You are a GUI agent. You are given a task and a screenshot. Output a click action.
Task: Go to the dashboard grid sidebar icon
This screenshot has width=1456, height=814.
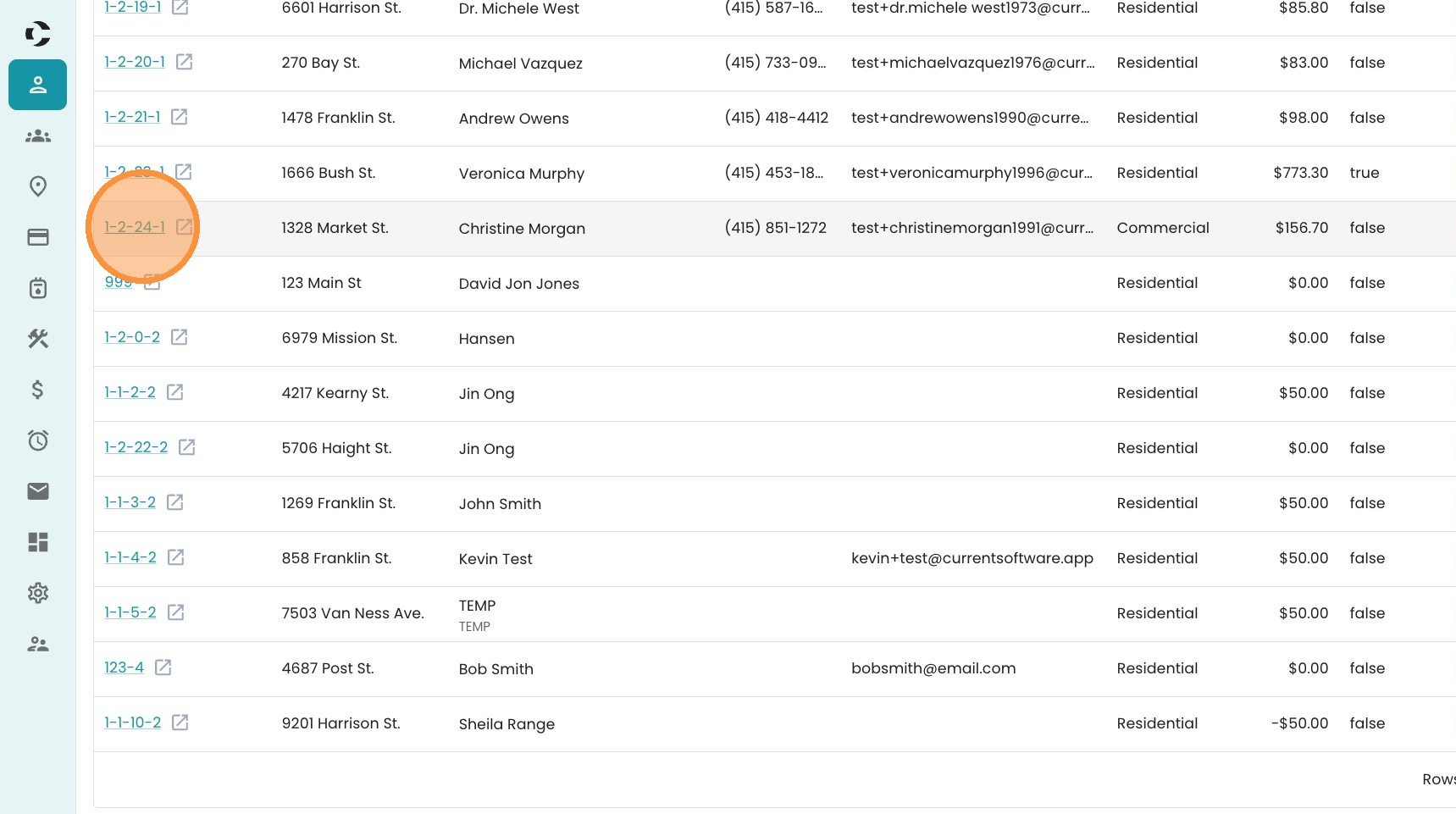37,542
